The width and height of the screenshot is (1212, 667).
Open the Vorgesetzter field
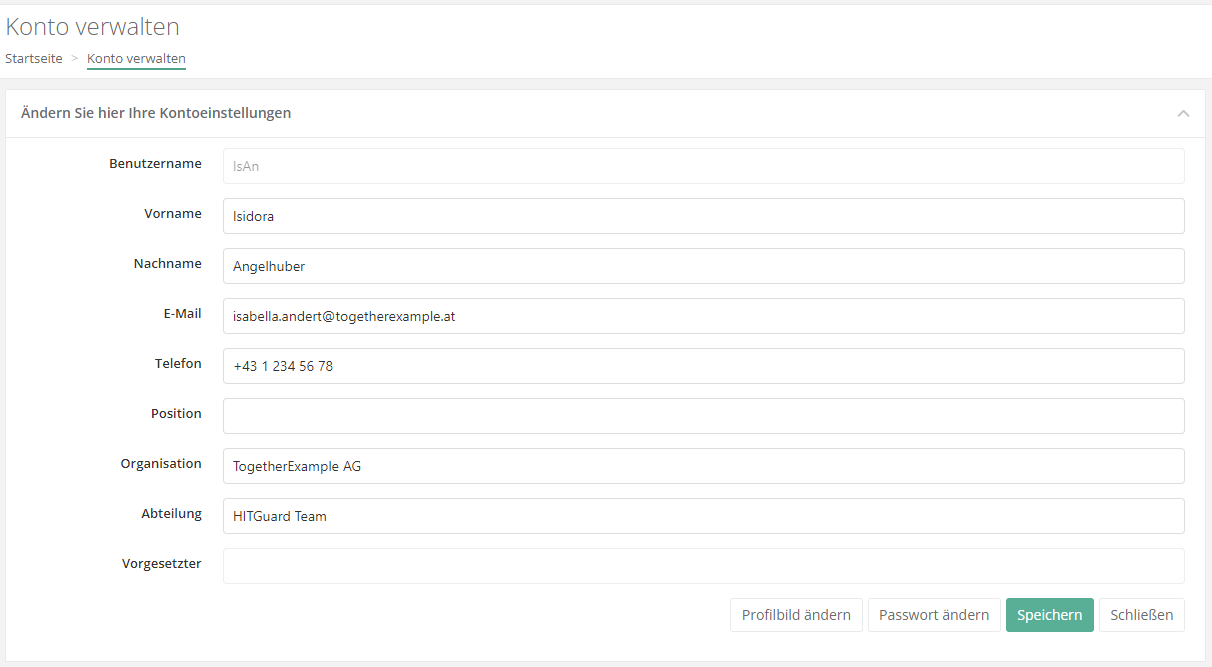tap(703, 566)
